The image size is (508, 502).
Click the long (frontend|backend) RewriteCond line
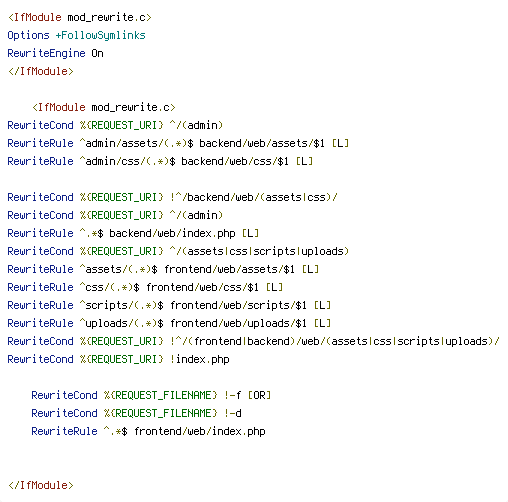tap(253, 341)
